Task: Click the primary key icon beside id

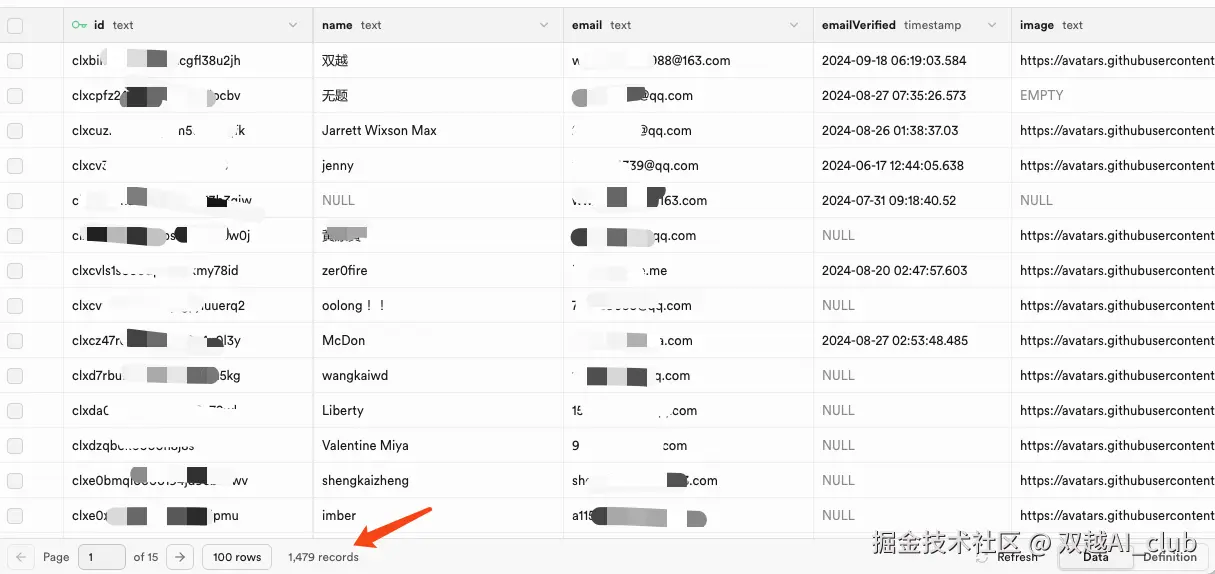Action: click(80, 25)
